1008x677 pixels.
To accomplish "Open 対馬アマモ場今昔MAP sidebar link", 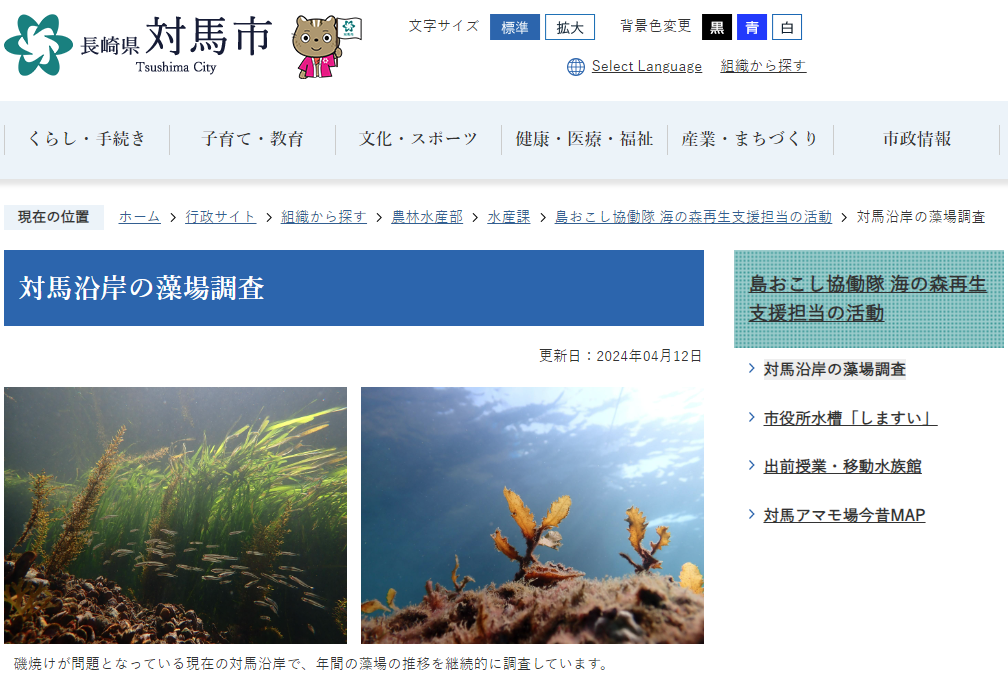I will (844, 516).
